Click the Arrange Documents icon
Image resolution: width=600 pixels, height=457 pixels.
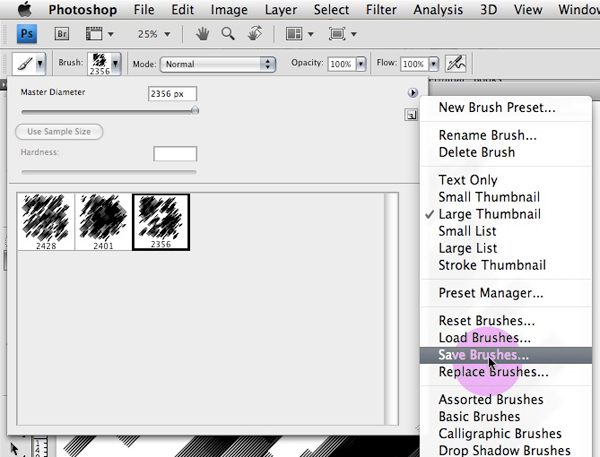tap(294, 34)
